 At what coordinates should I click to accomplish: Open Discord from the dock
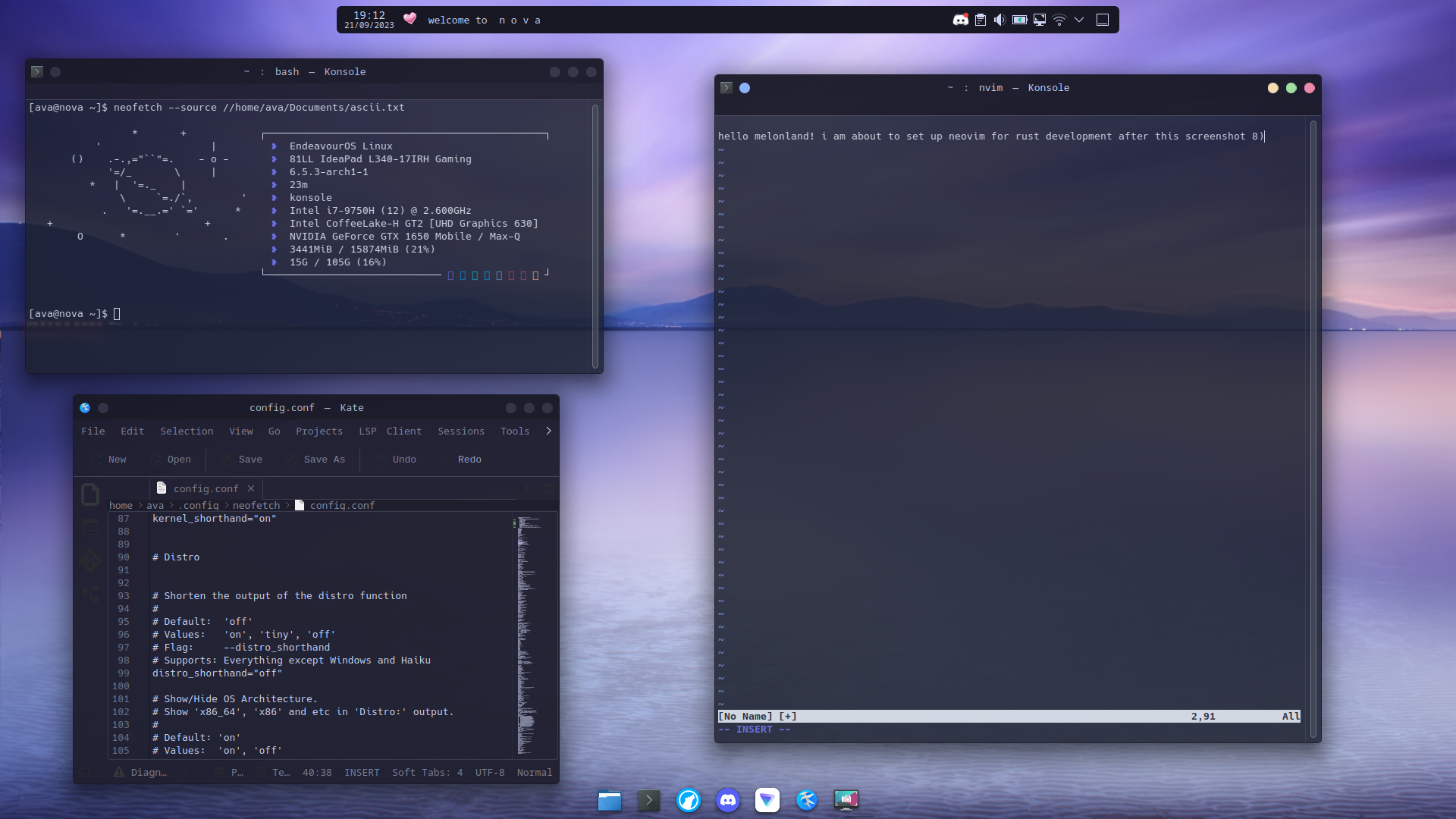pos(728,800)
